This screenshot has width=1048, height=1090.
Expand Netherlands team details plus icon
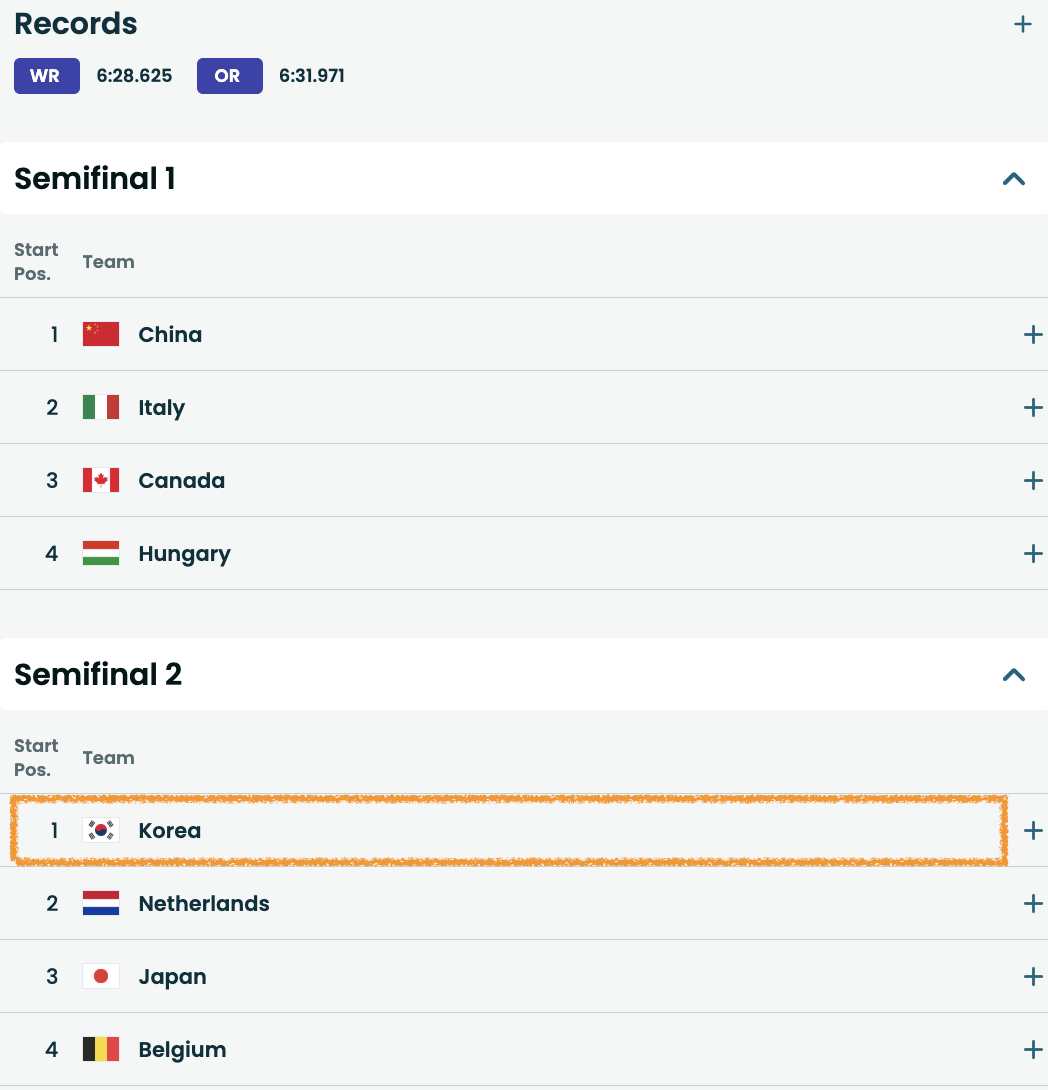pyautogui.click(x=1033, y=904)
